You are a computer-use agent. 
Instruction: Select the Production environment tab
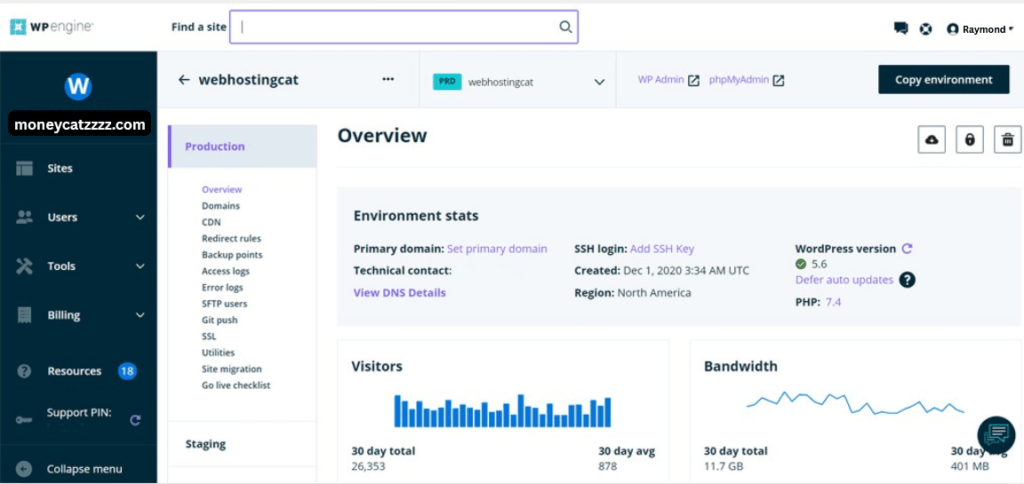pyautogui.click(x=242, y=146)
